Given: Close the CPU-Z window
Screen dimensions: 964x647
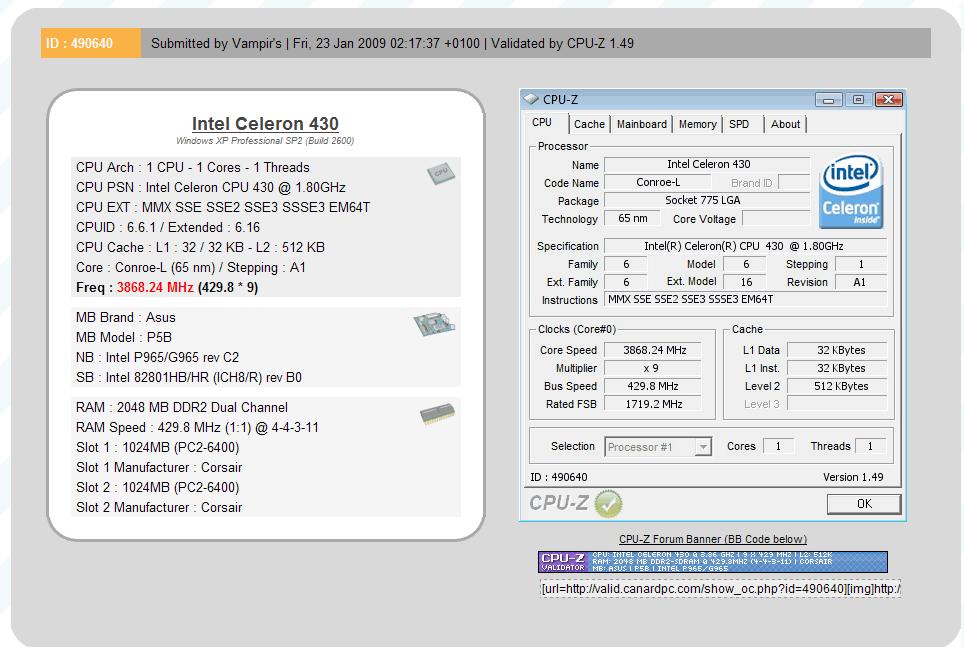Looking at the screenshot, I should pyautogui.click(x=888, y=100).
